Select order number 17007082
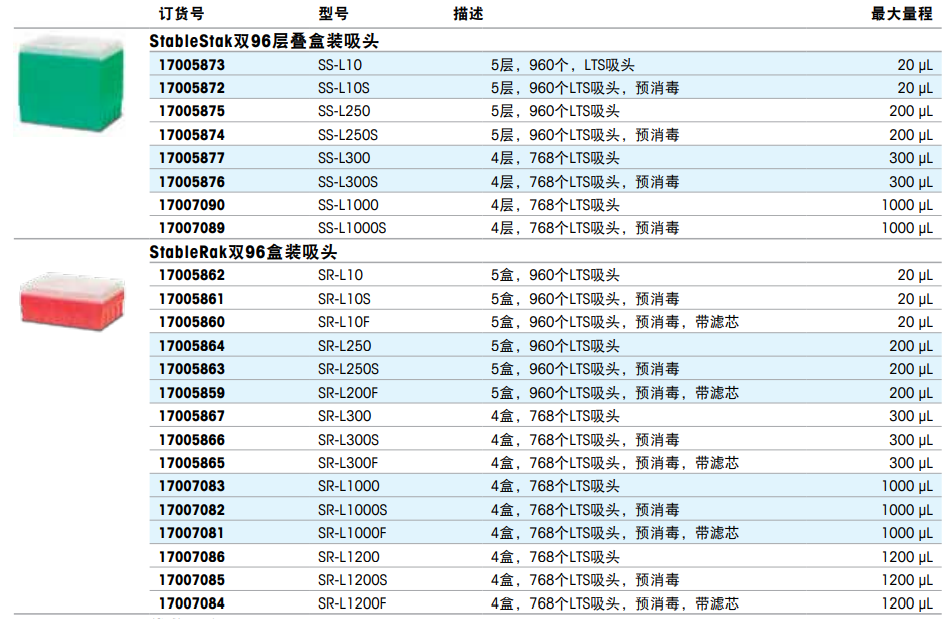 (x=192, y=510)
